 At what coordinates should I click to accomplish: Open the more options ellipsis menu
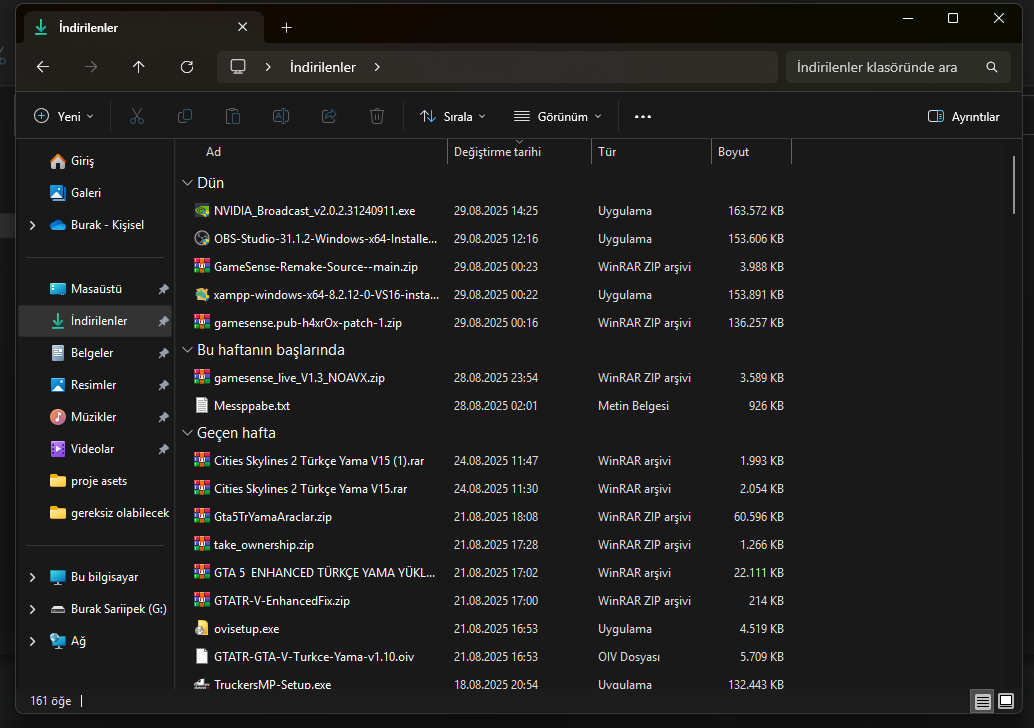tap(643, 116)
